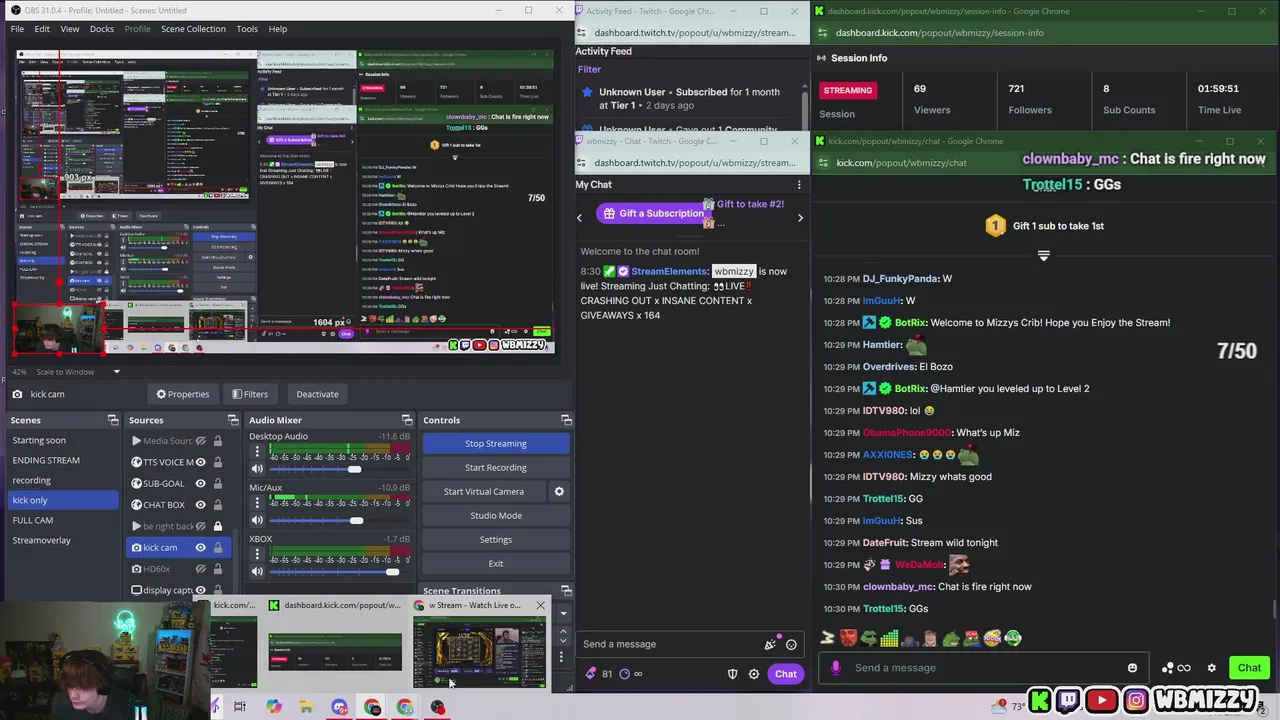Hide the display capture source
Viewport: 1280px width, 720px height.
[200, 591]
